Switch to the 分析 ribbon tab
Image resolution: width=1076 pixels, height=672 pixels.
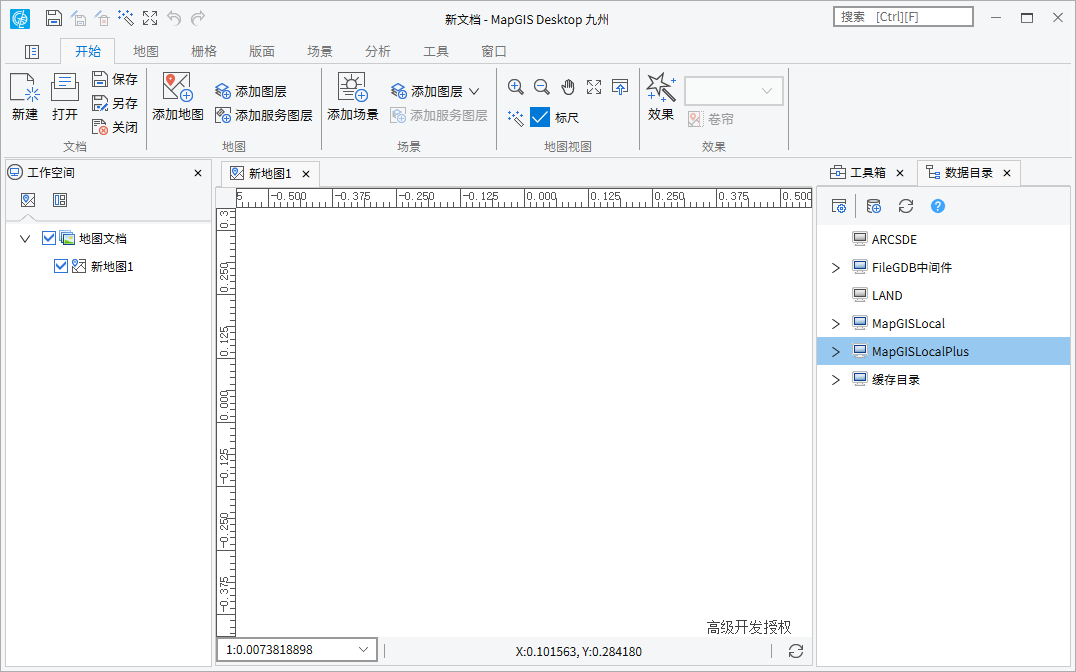pyautogui.click(x=377, y=51)
